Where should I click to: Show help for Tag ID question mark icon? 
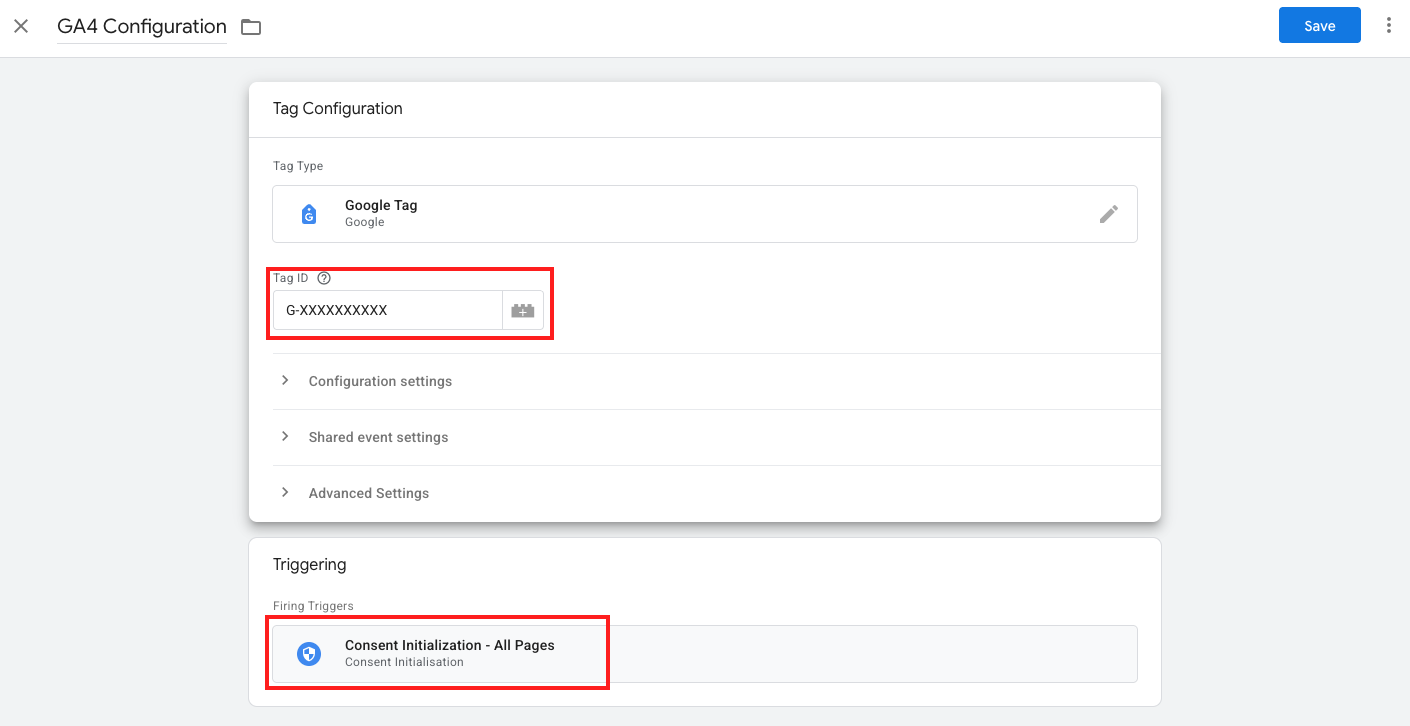[x=324, y=278]
